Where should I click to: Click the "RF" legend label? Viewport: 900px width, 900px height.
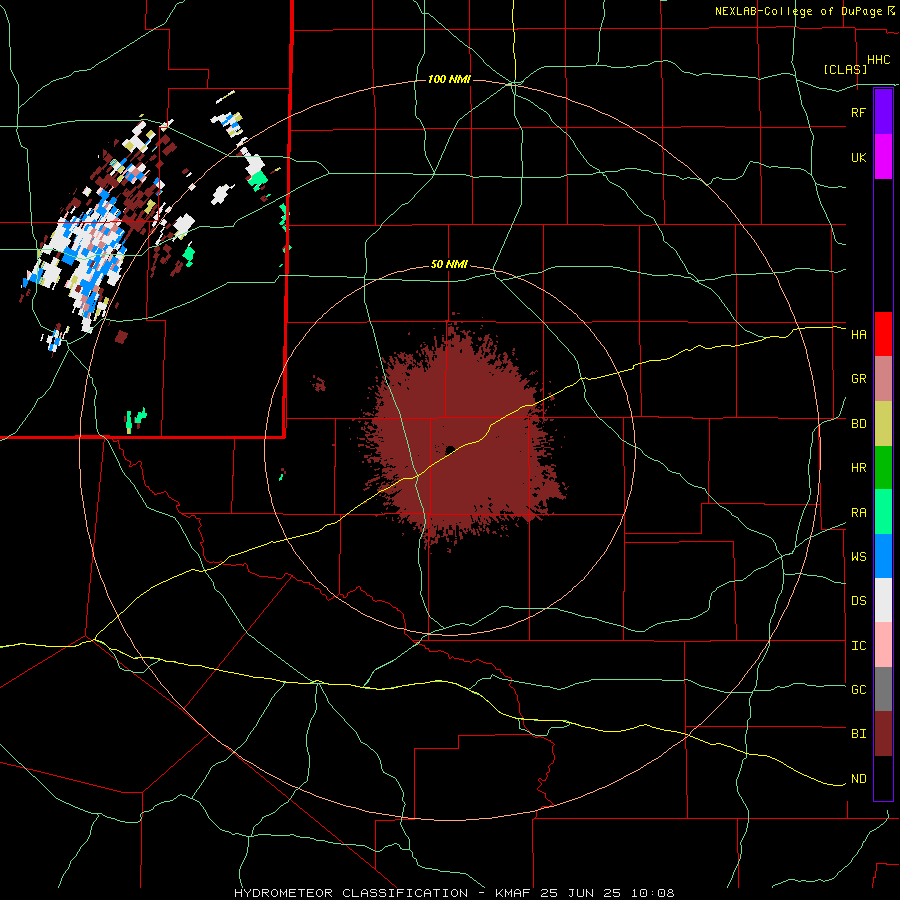coord(858,112)
